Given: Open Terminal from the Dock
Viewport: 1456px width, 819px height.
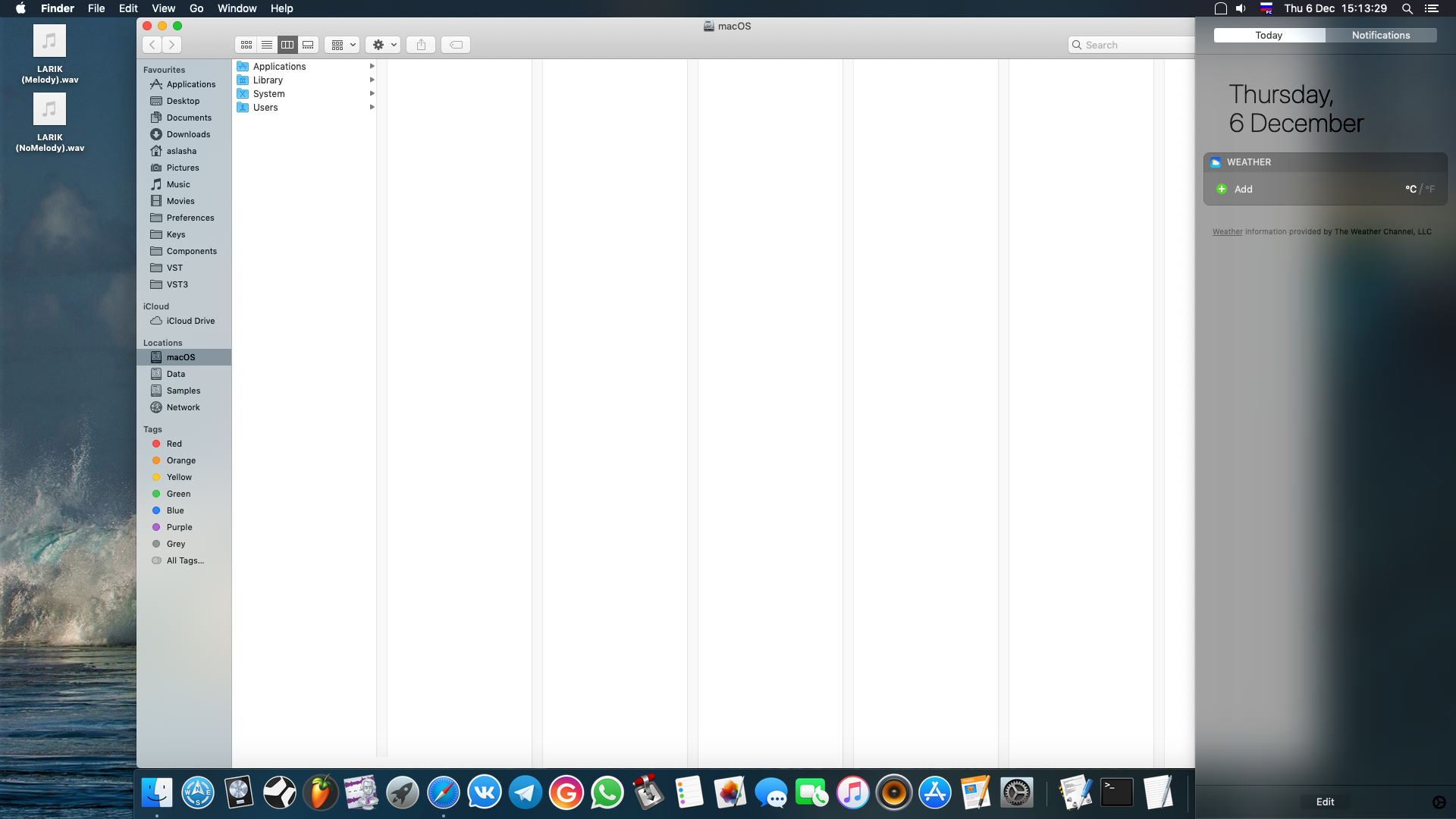Looking at the screenshot, I should (1116, 793).
